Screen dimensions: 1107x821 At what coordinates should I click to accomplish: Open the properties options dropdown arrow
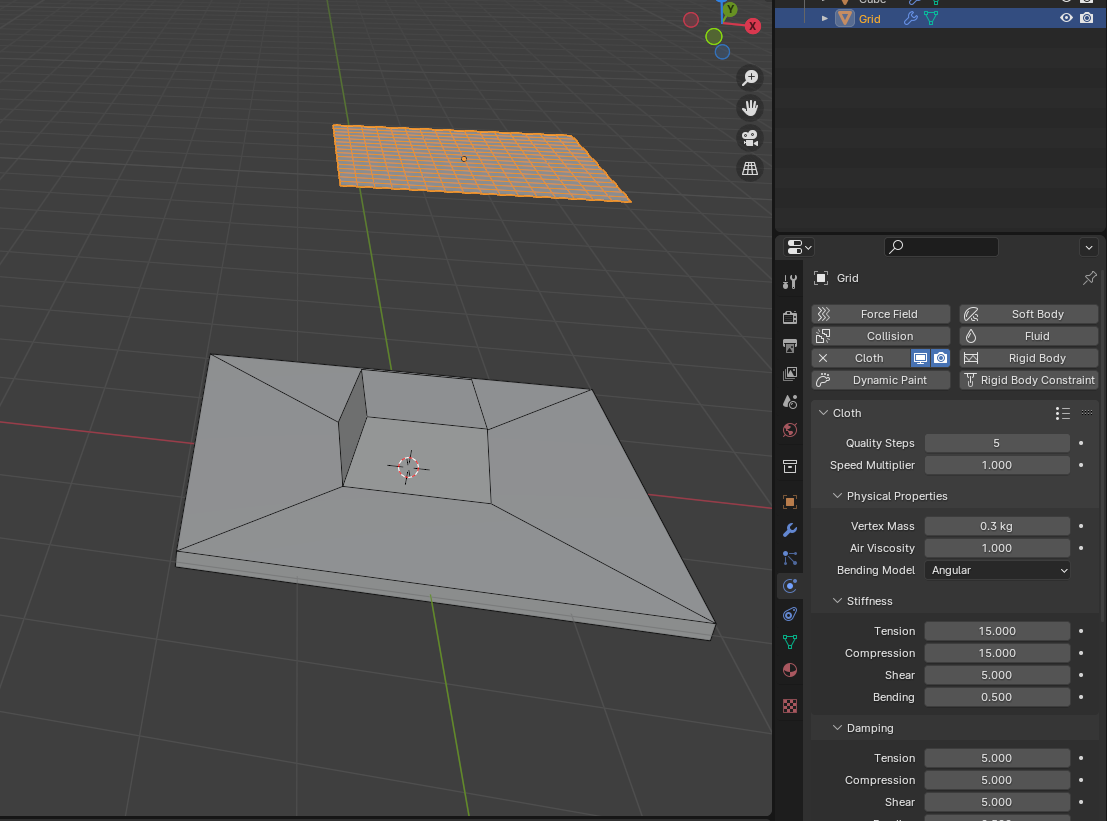(1089, 248)
